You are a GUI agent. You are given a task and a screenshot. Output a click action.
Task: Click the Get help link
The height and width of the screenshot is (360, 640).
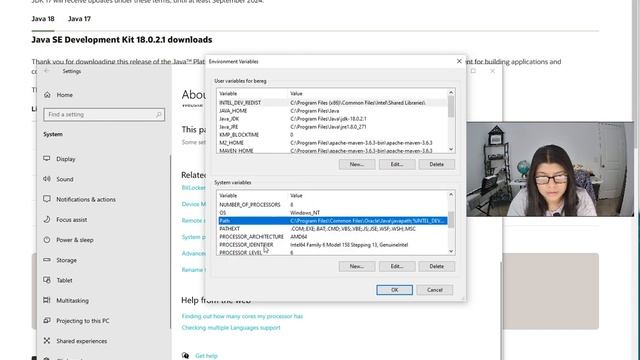[207, 356]
